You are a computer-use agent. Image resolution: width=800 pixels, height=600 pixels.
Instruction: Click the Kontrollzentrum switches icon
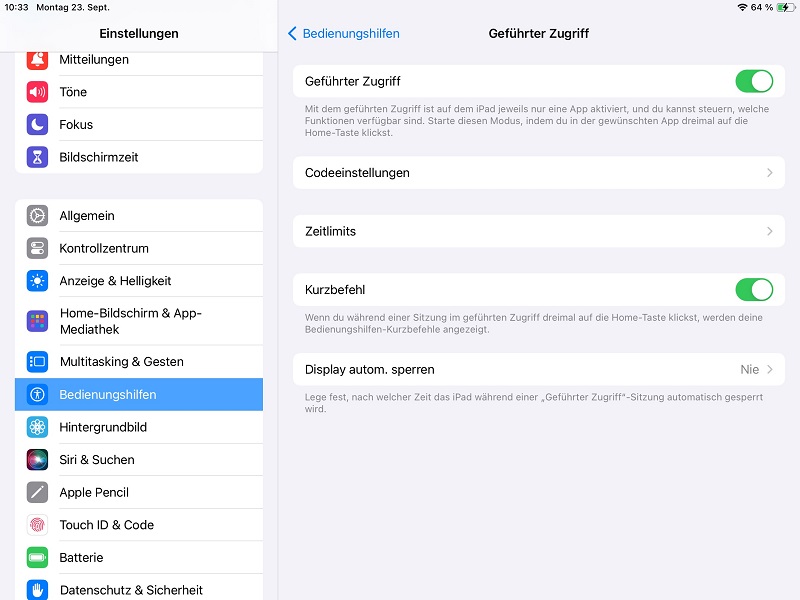point(37,248)
